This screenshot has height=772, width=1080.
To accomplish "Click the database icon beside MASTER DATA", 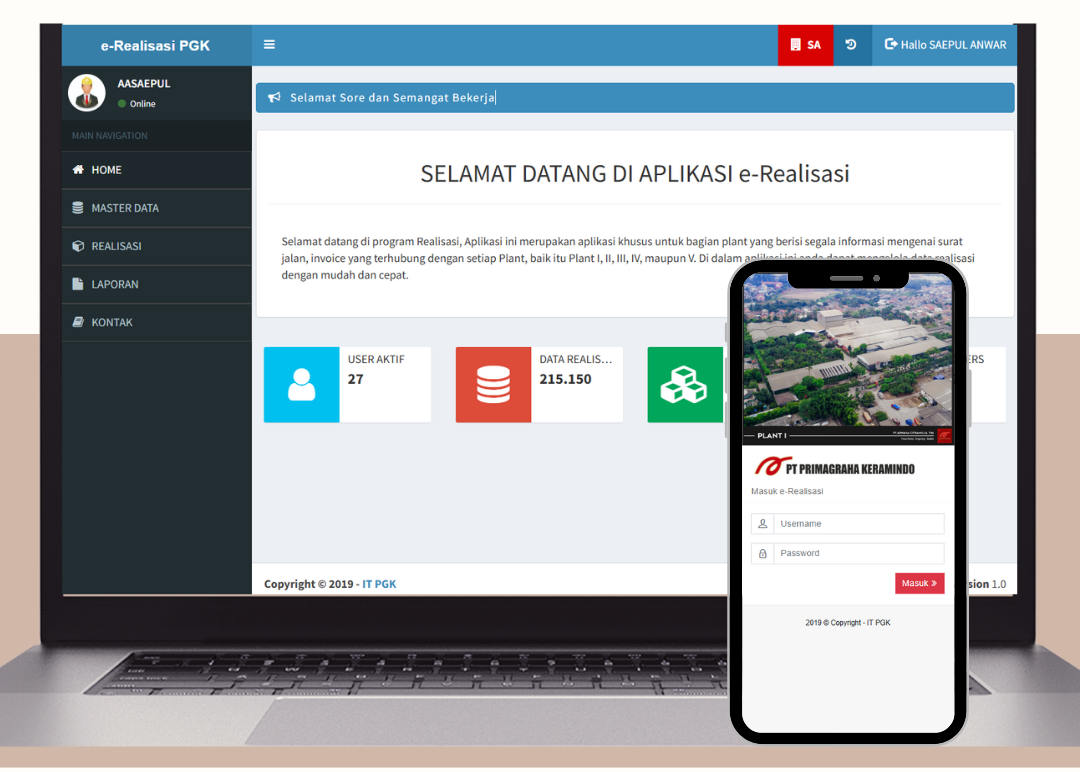I will (x=78, y=207).
